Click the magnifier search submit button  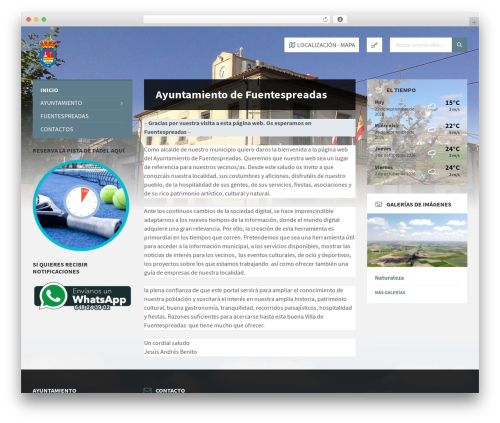[459, 45]
